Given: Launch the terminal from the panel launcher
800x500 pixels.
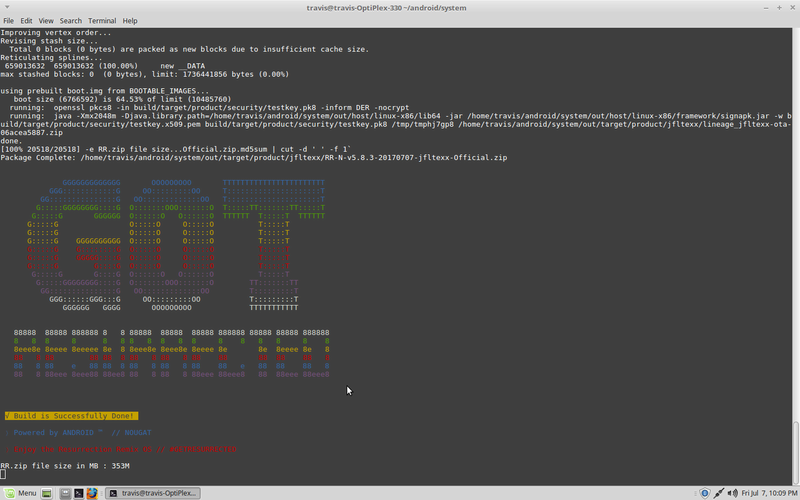Looking at the screenshot, I should click(79, 493).
